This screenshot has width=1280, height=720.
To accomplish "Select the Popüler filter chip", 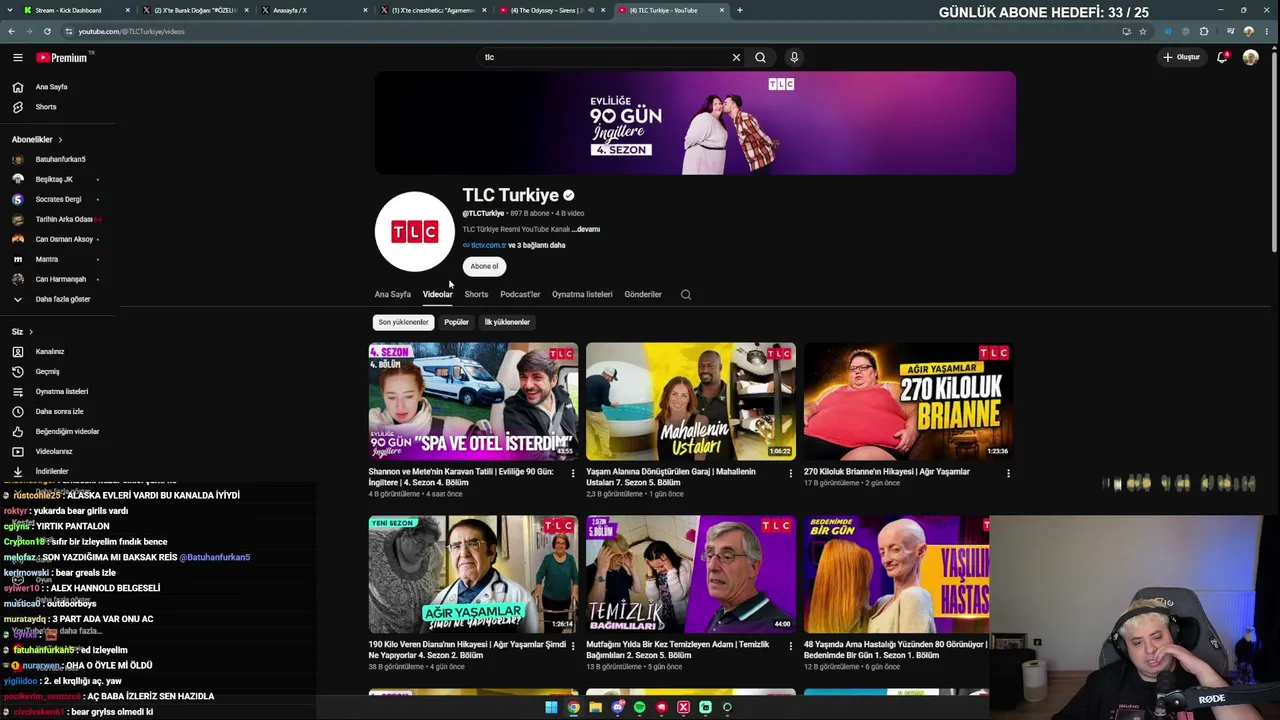I will click(456, 322).
